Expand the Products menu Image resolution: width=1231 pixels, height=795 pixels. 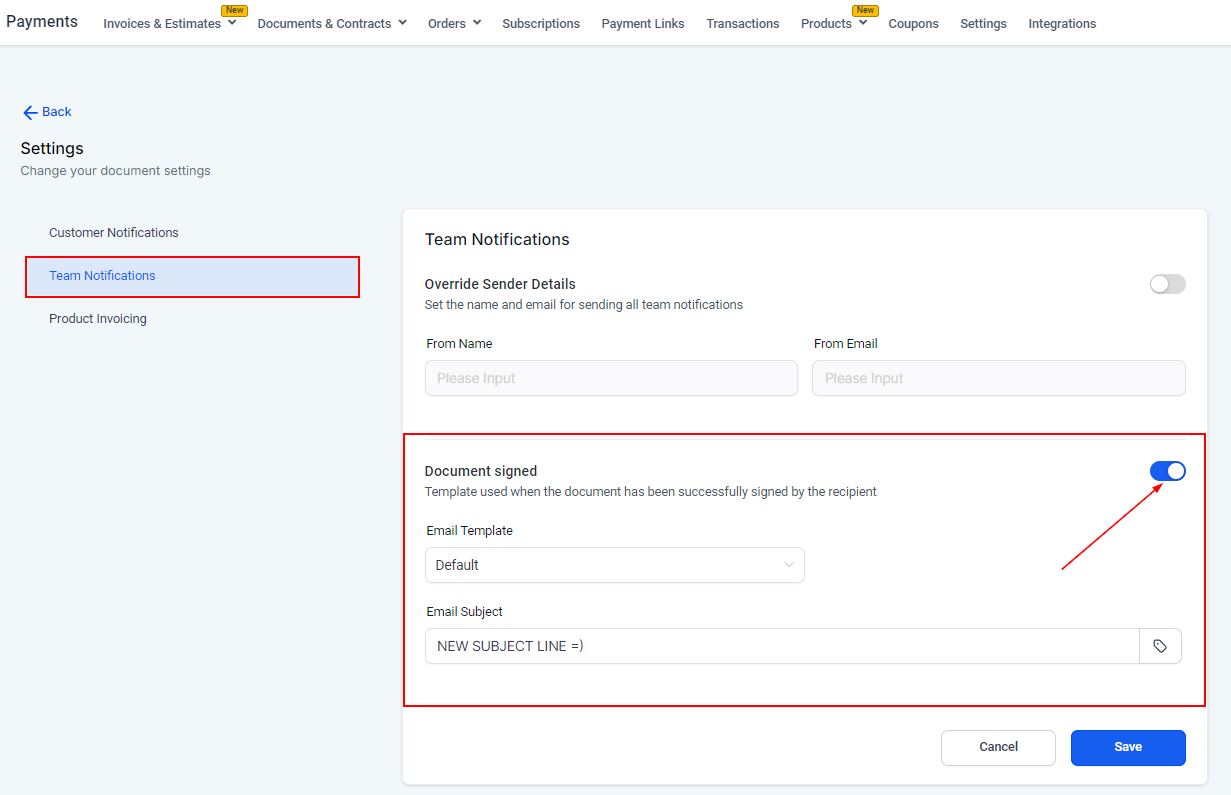coord(834,23)
